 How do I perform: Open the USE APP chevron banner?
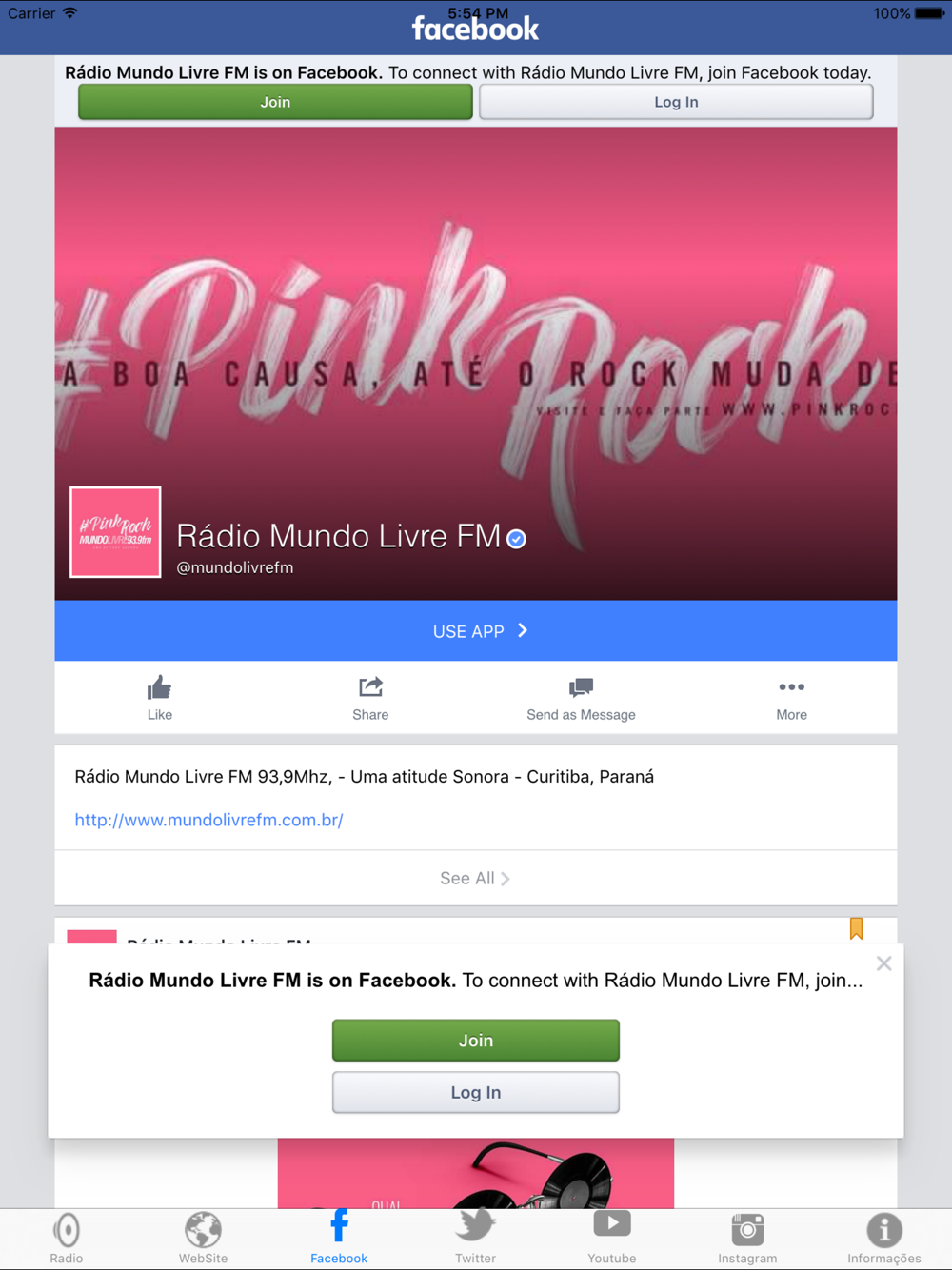point(476,630)
